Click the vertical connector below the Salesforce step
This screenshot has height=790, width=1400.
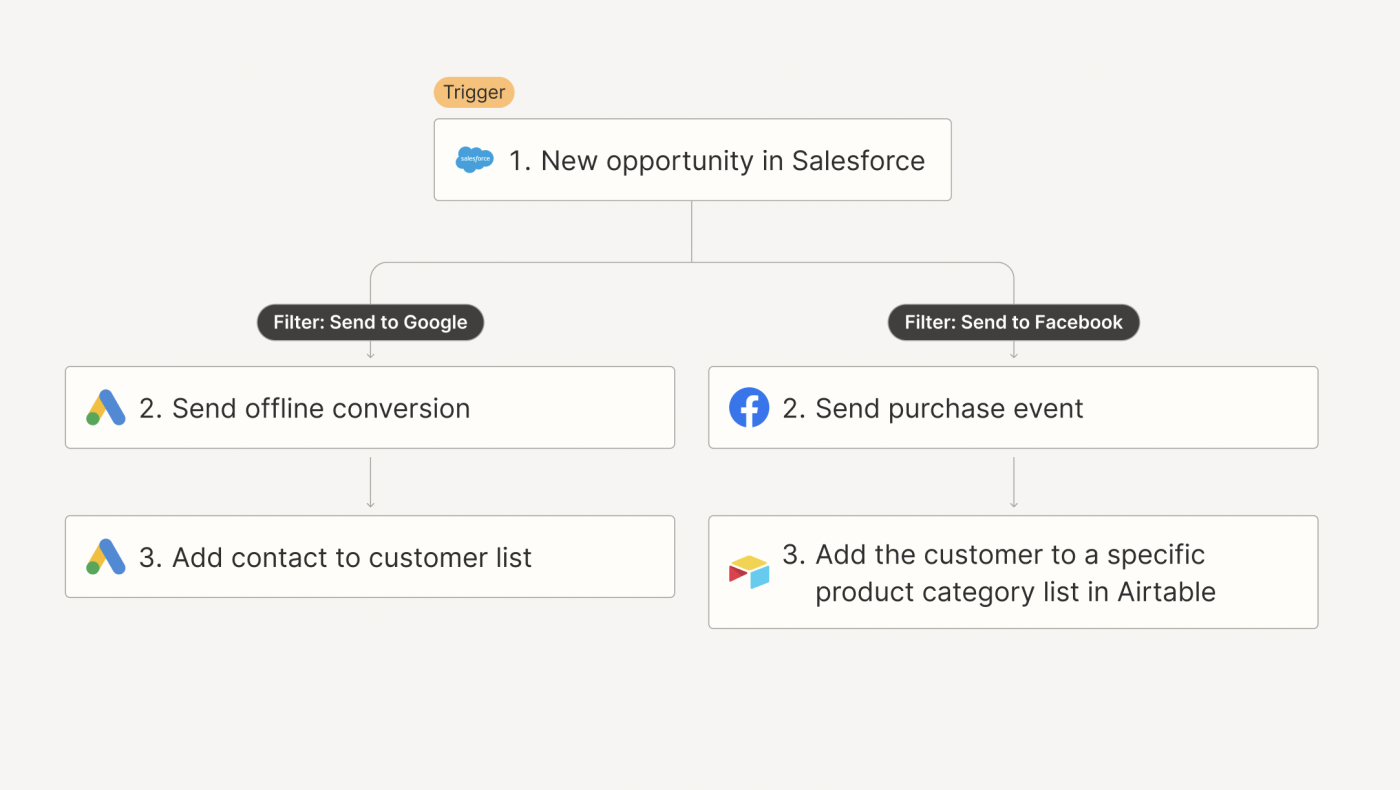(692, 231)
